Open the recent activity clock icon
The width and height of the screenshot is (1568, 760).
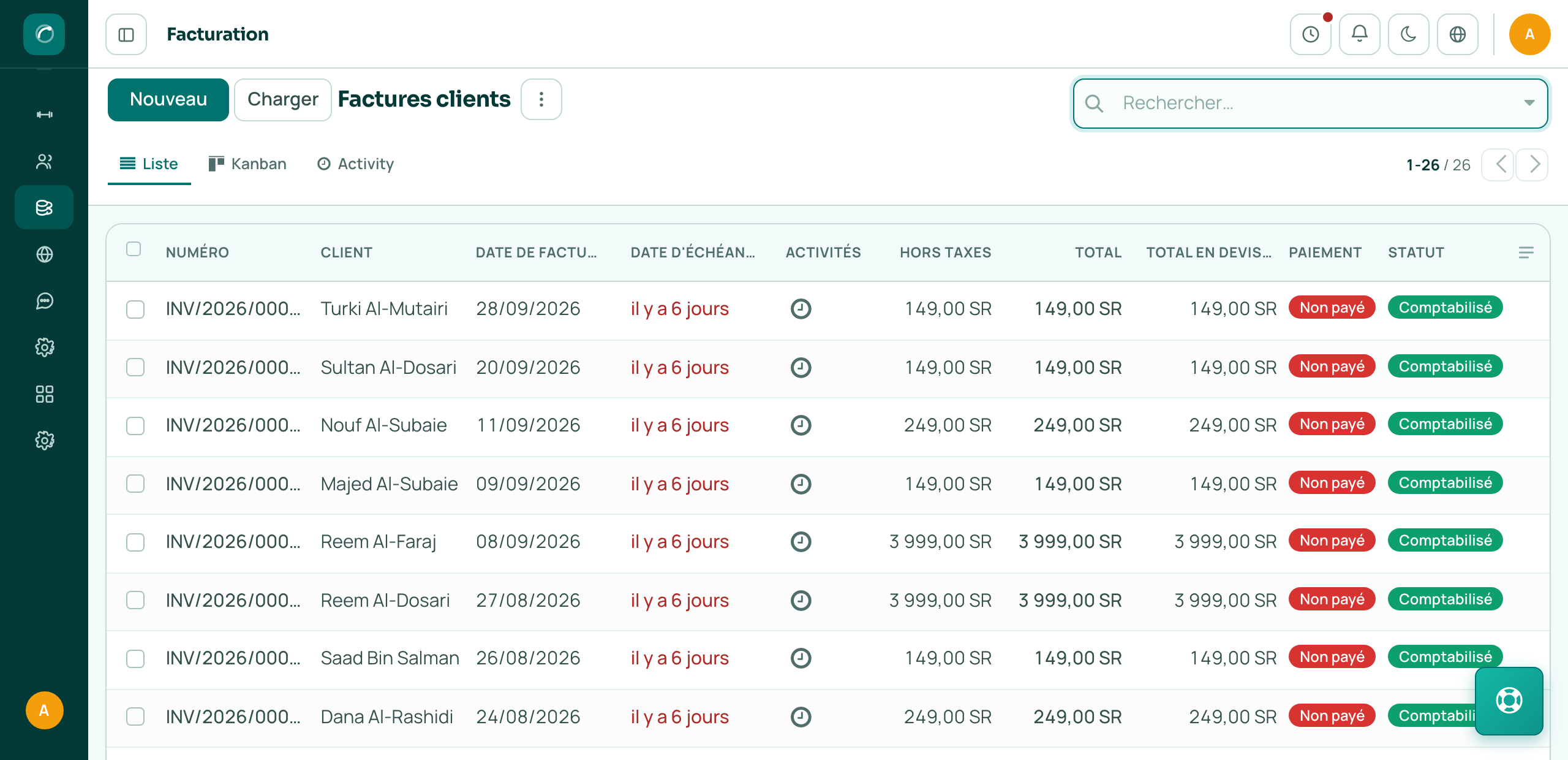click(x=1310, y=34)
